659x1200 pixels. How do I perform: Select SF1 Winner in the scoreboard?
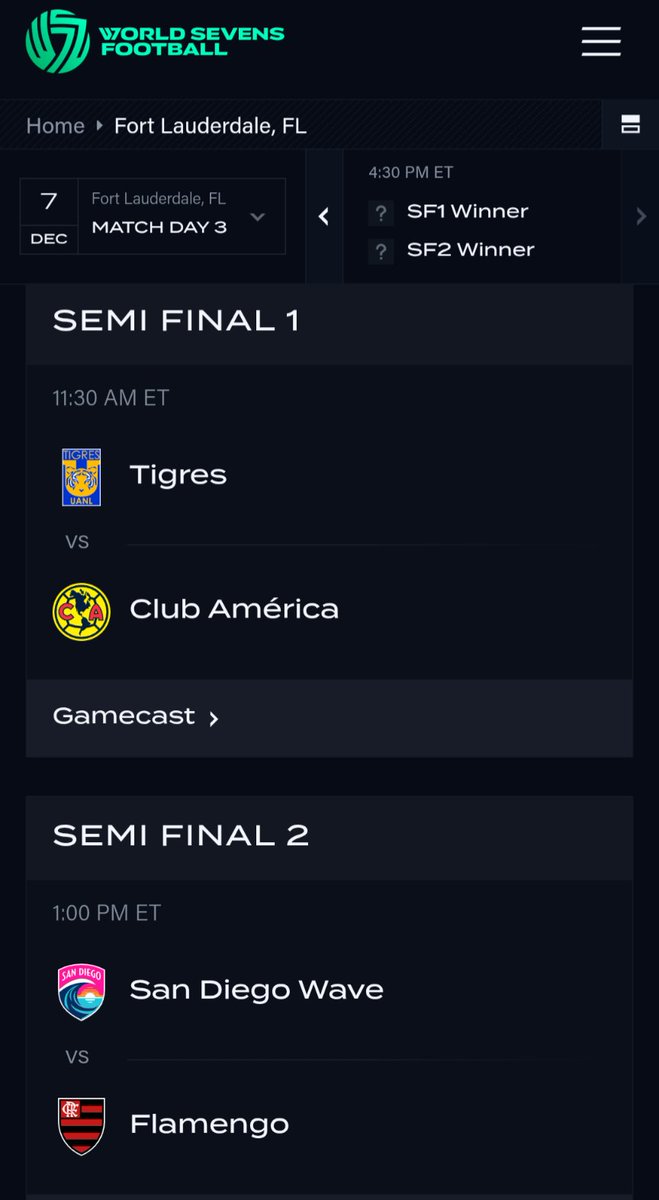[x=467, y=212]
